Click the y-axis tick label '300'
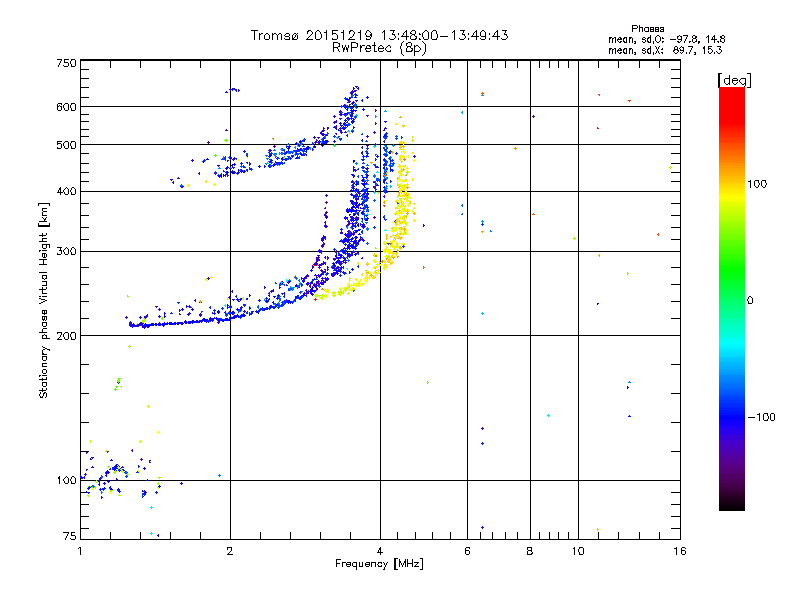800x600 pixels. pyautogui.click(x=66, y=252)
